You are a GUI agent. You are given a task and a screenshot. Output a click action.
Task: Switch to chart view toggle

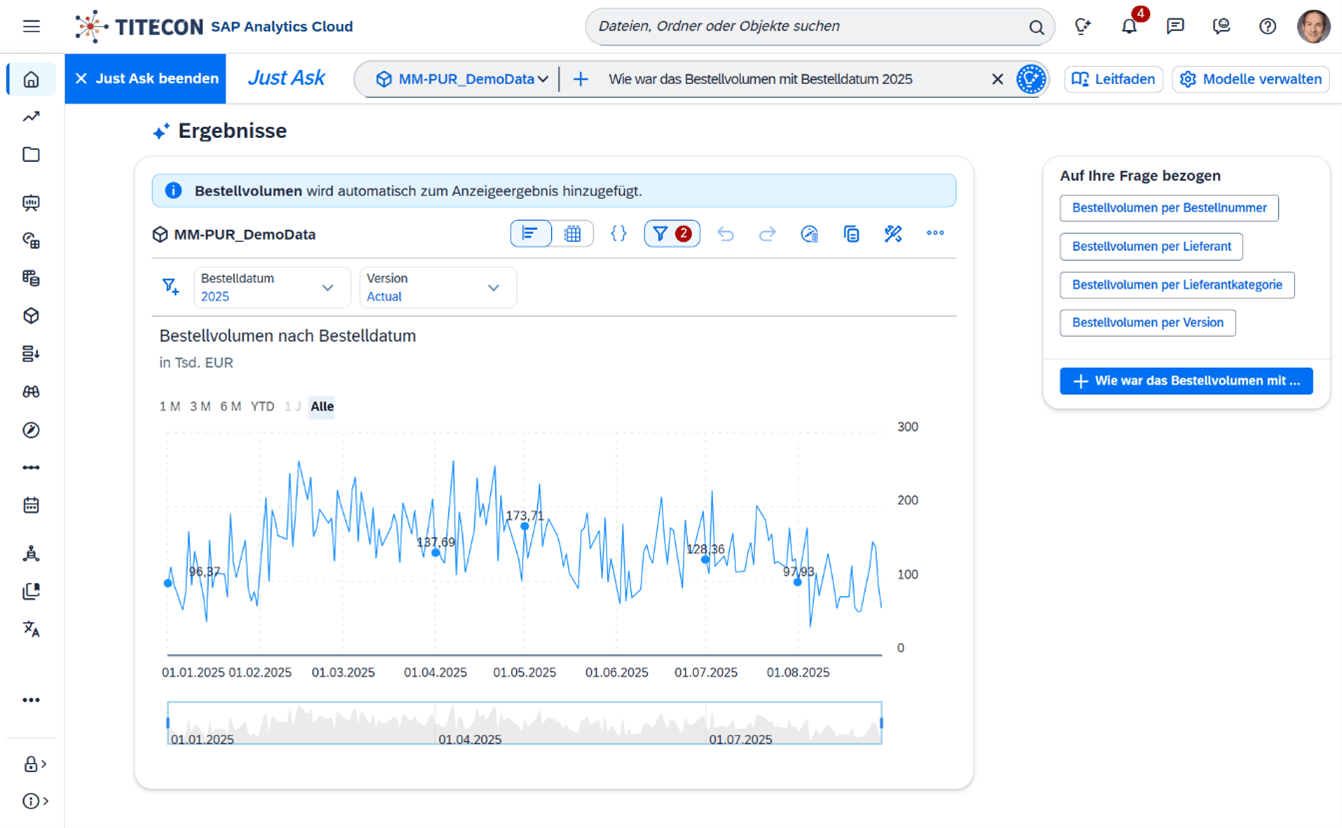click(530, 234)
